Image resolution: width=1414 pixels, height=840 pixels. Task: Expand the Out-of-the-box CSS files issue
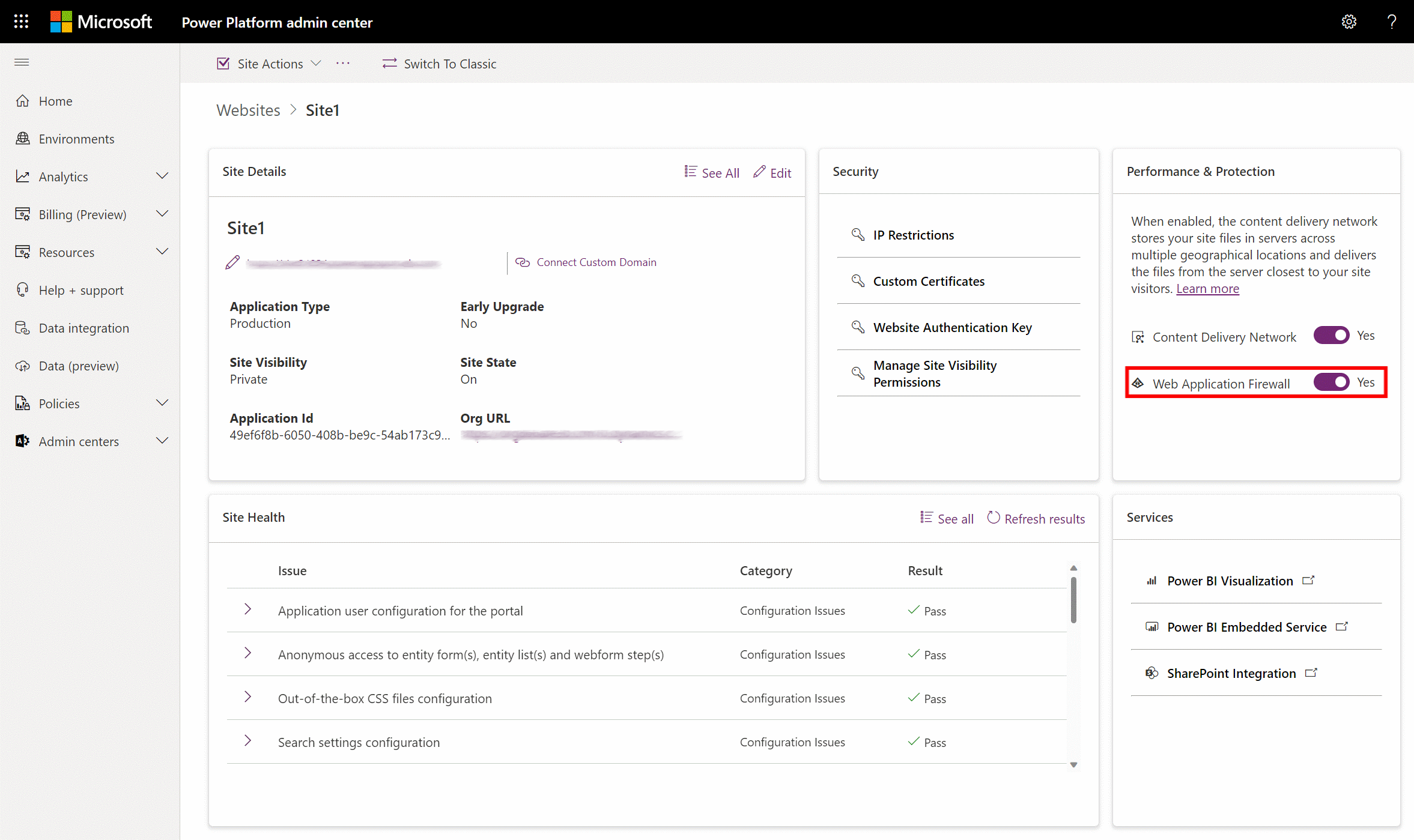click(247, 697)
